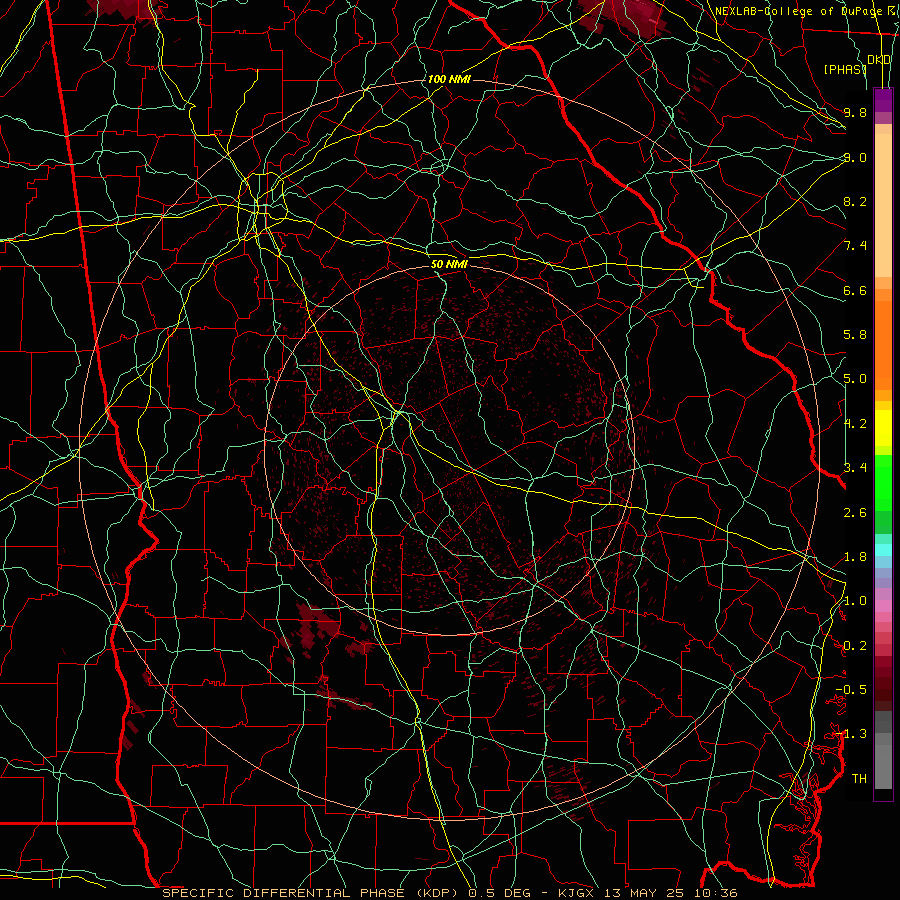Click the 9.0 value on the color scale
Viewport: 900px width, 900px height.
tap(855, 157)
